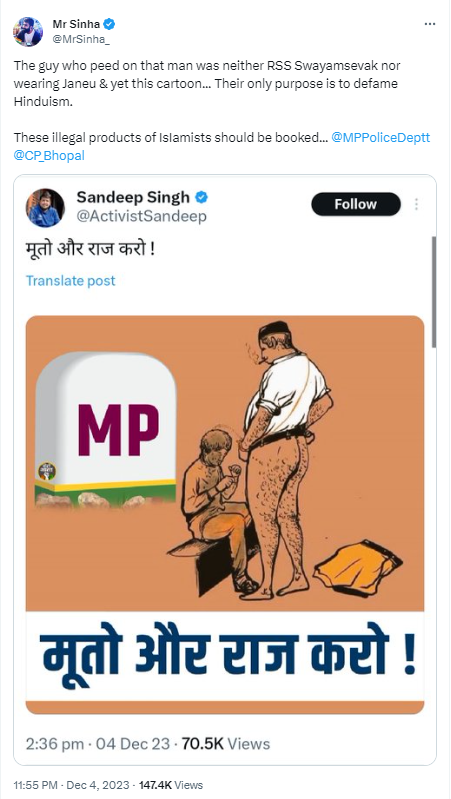Click the @ActivistSandeep handle
Image resolution: width=451 pixels, height=799 pixels.
pos(141,217)
